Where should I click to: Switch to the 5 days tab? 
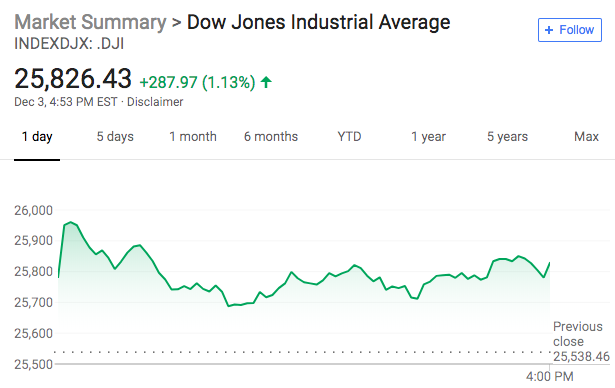click(115, 137)
